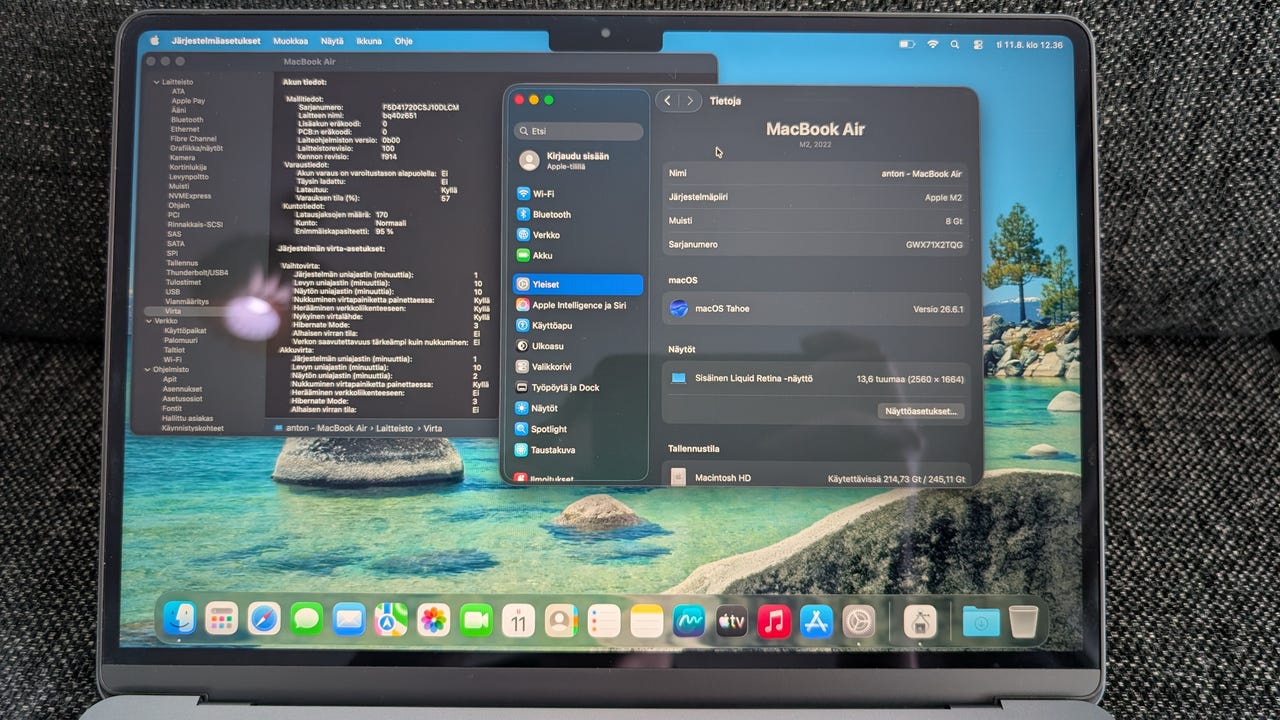The height and width of the screenshot is (720, 1280).
Task: Open the Trash in the Dock
Action: pos(1023,622)
